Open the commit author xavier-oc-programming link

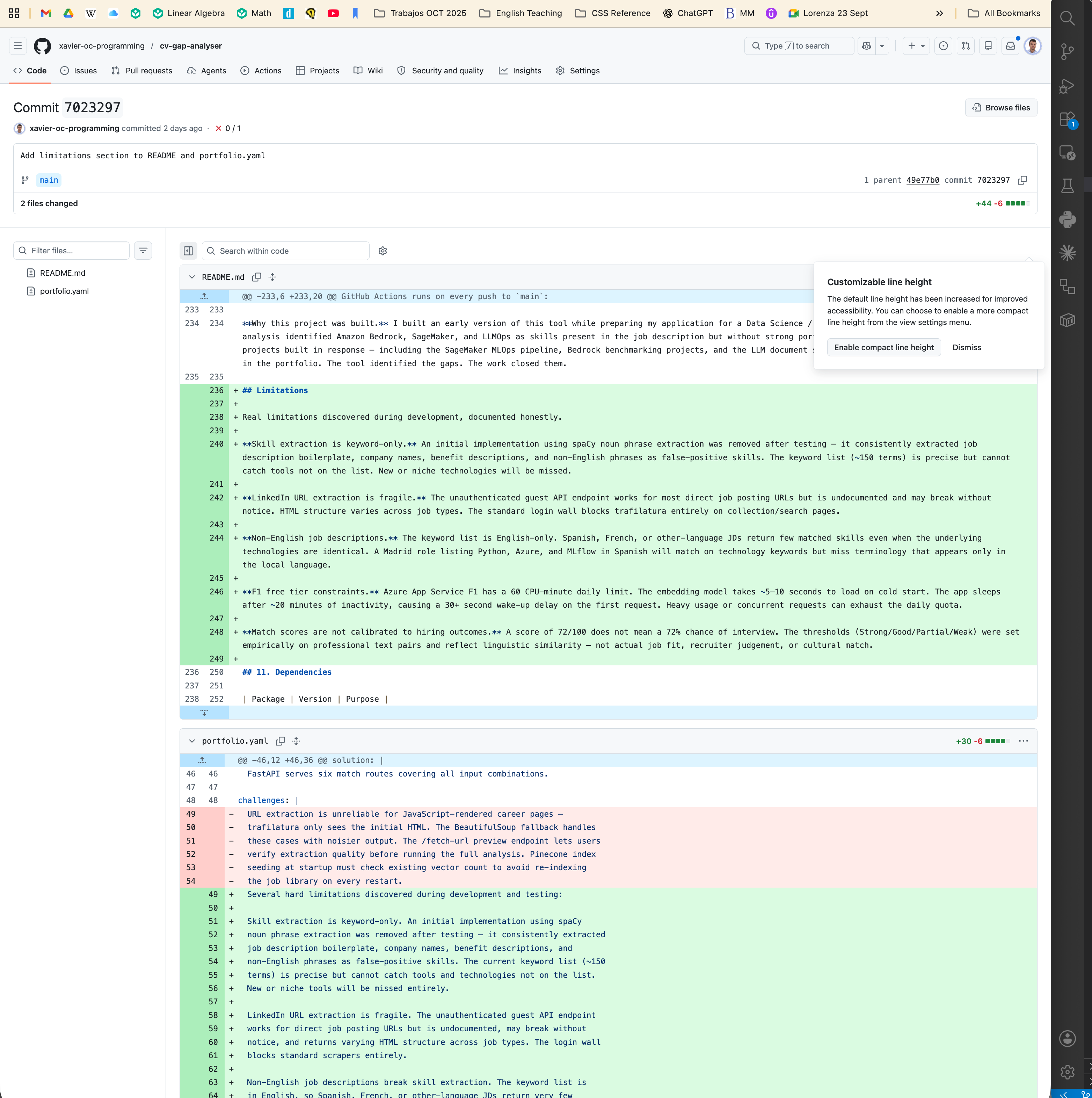[74, 129]
